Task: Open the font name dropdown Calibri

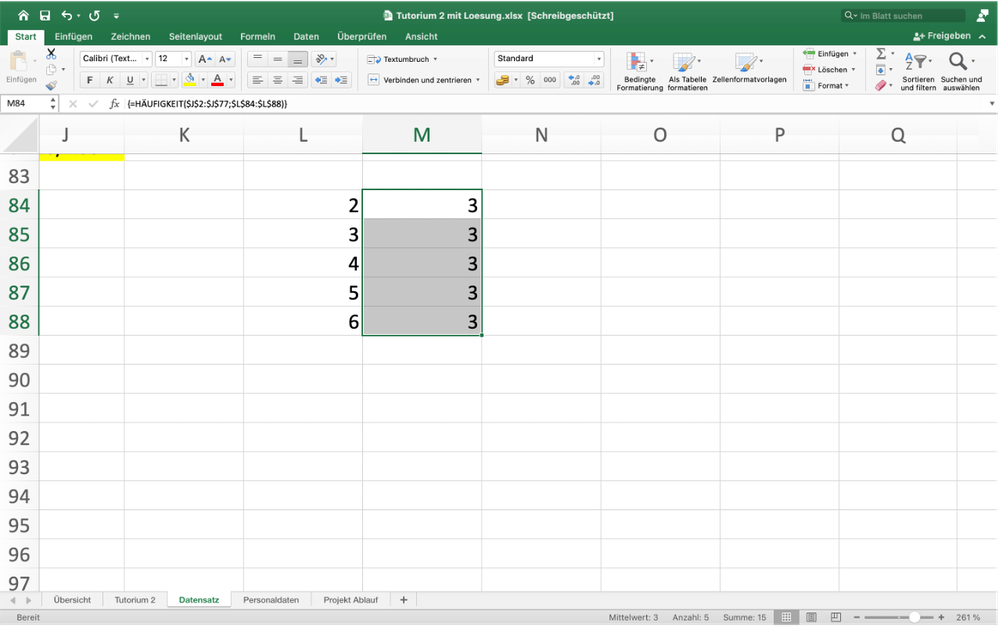Action: (x=147, y=59)
